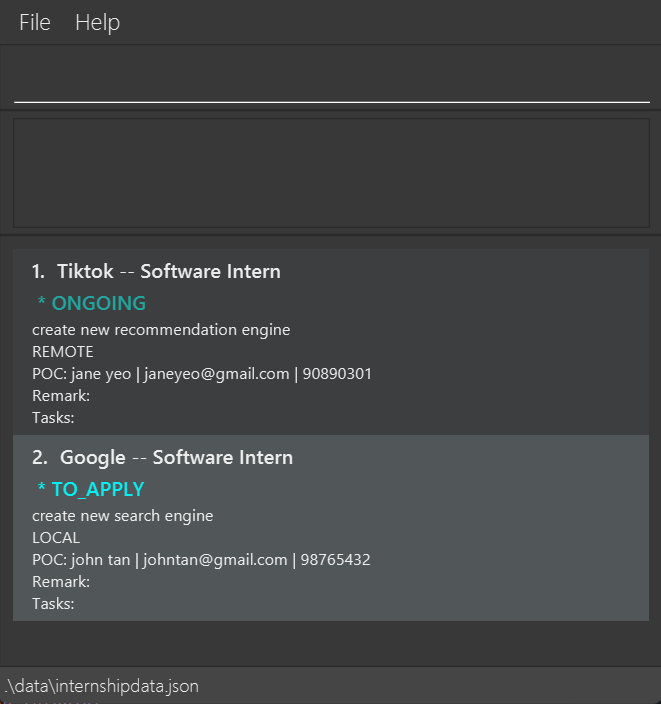Image resolution: width=661 pixels, height=704 pixels.
Task: Open the Help menu
Action: point(97,22)
